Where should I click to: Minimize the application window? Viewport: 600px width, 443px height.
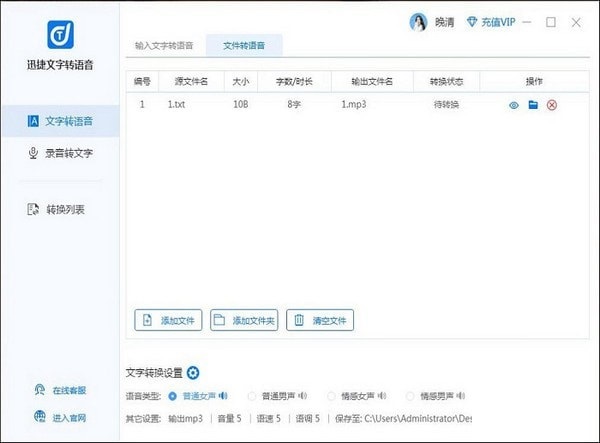coord(527,22)
